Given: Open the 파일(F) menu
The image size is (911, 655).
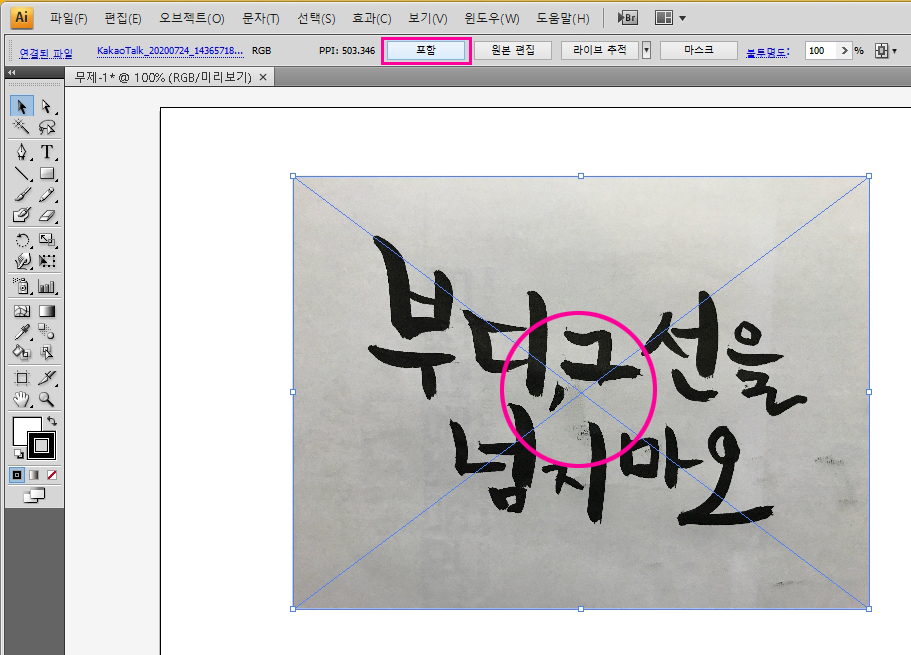Looking at the screenshot, I should 69,19.
